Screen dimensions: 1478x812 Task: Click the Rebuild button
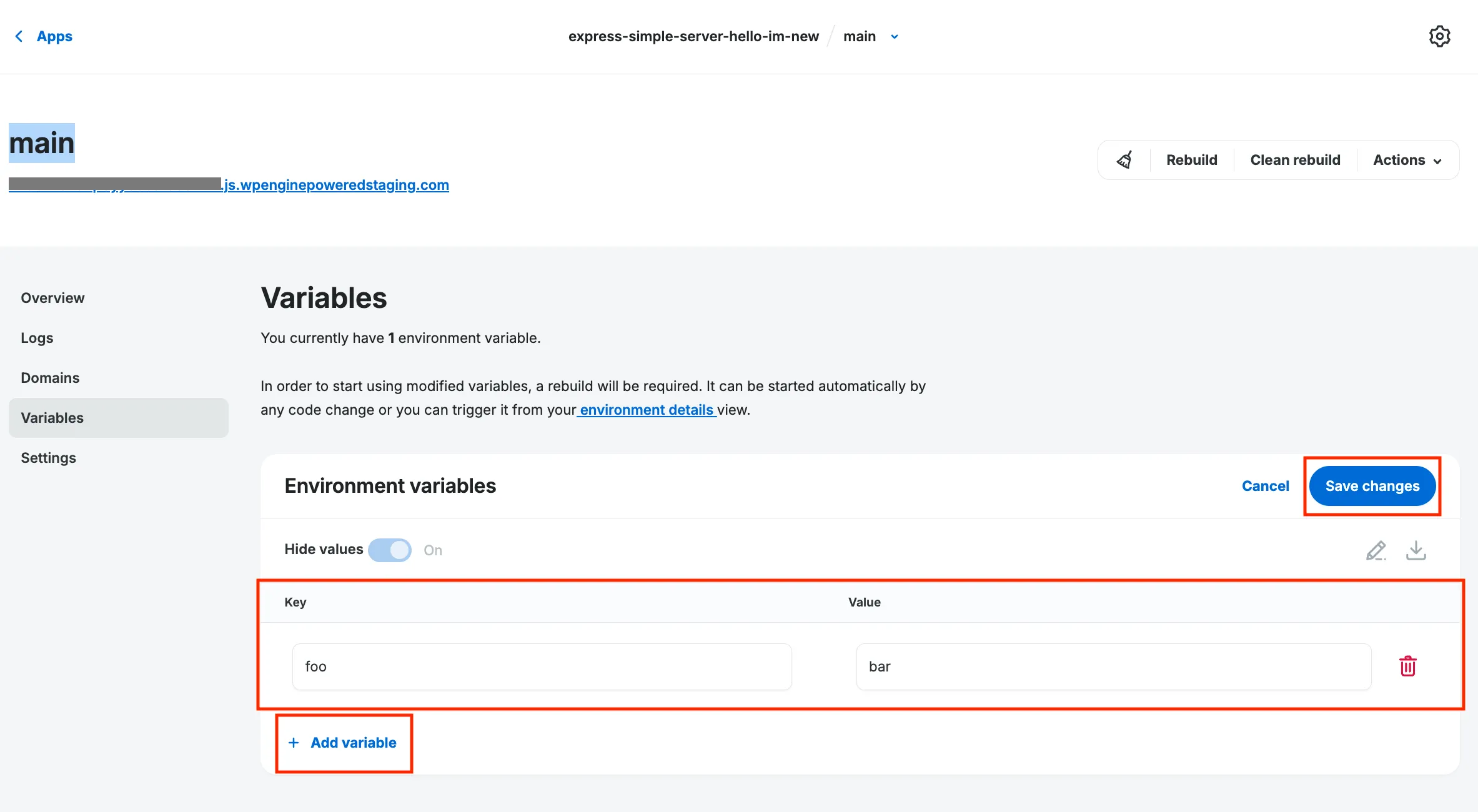1191,160
